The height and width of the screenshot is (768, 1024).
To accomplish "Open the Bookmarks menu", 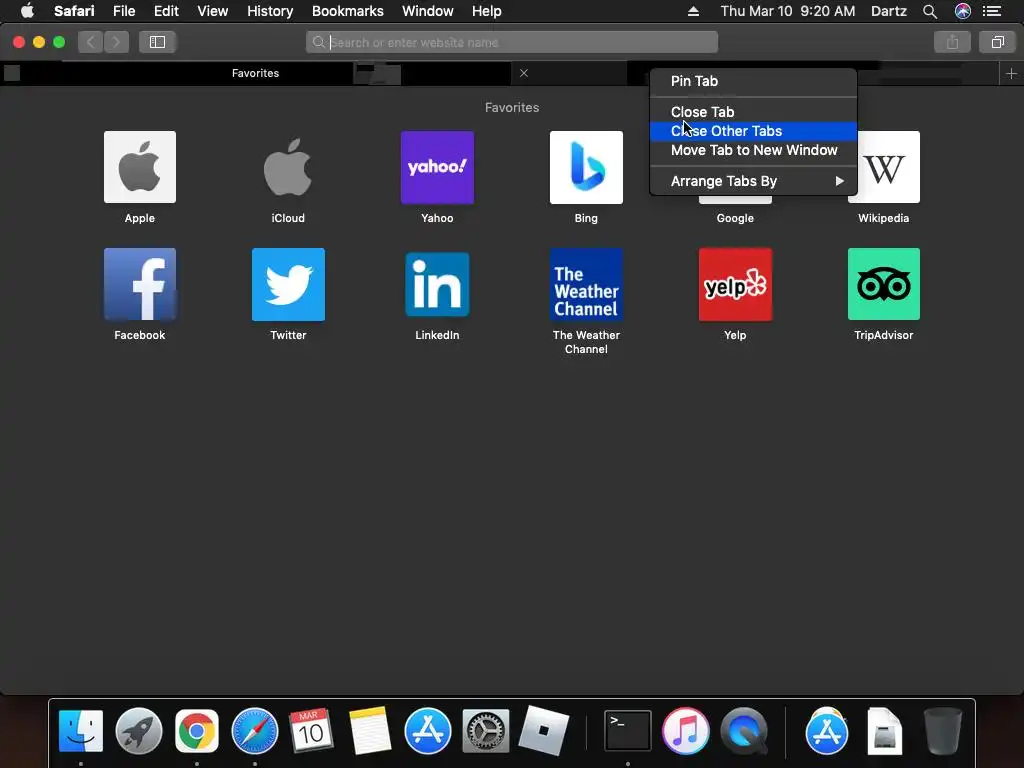I will point(347,11).
